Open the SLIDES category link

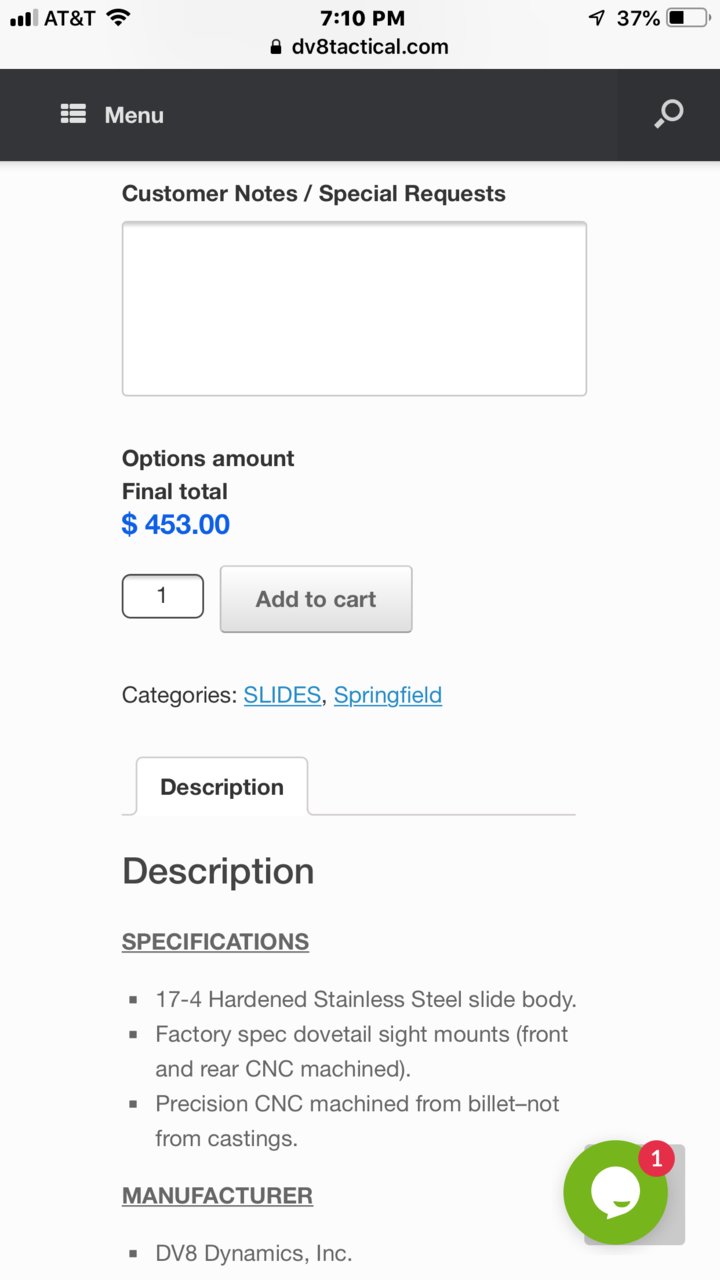[282, 695]
